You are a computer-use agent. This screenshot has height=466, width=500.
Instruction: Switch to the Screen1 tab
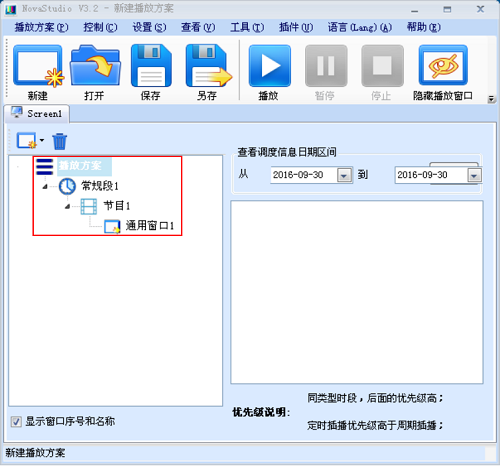pyautogui.click(x=37, y=114)
